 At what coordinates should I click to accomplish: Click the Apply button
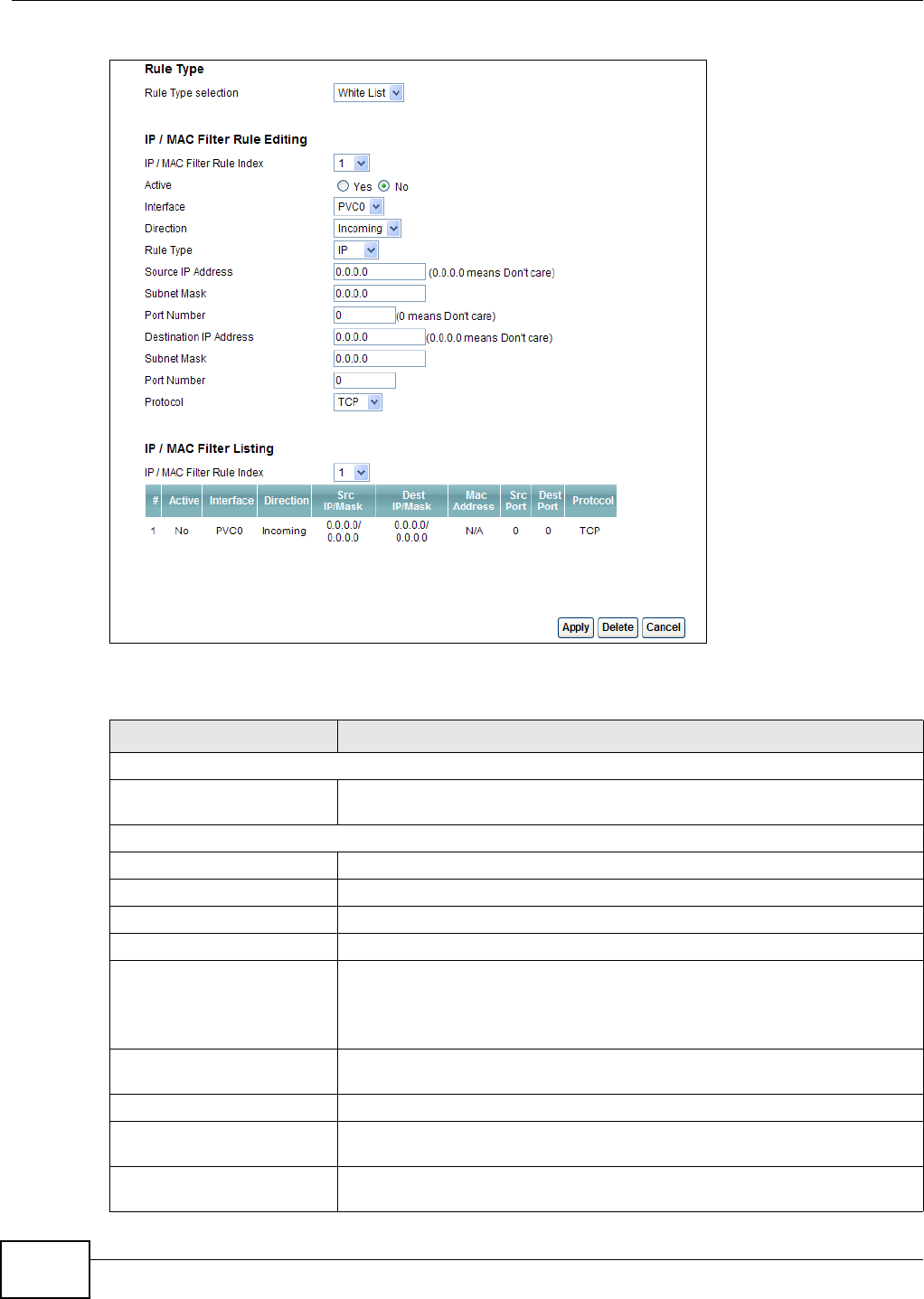click(576, 627)
